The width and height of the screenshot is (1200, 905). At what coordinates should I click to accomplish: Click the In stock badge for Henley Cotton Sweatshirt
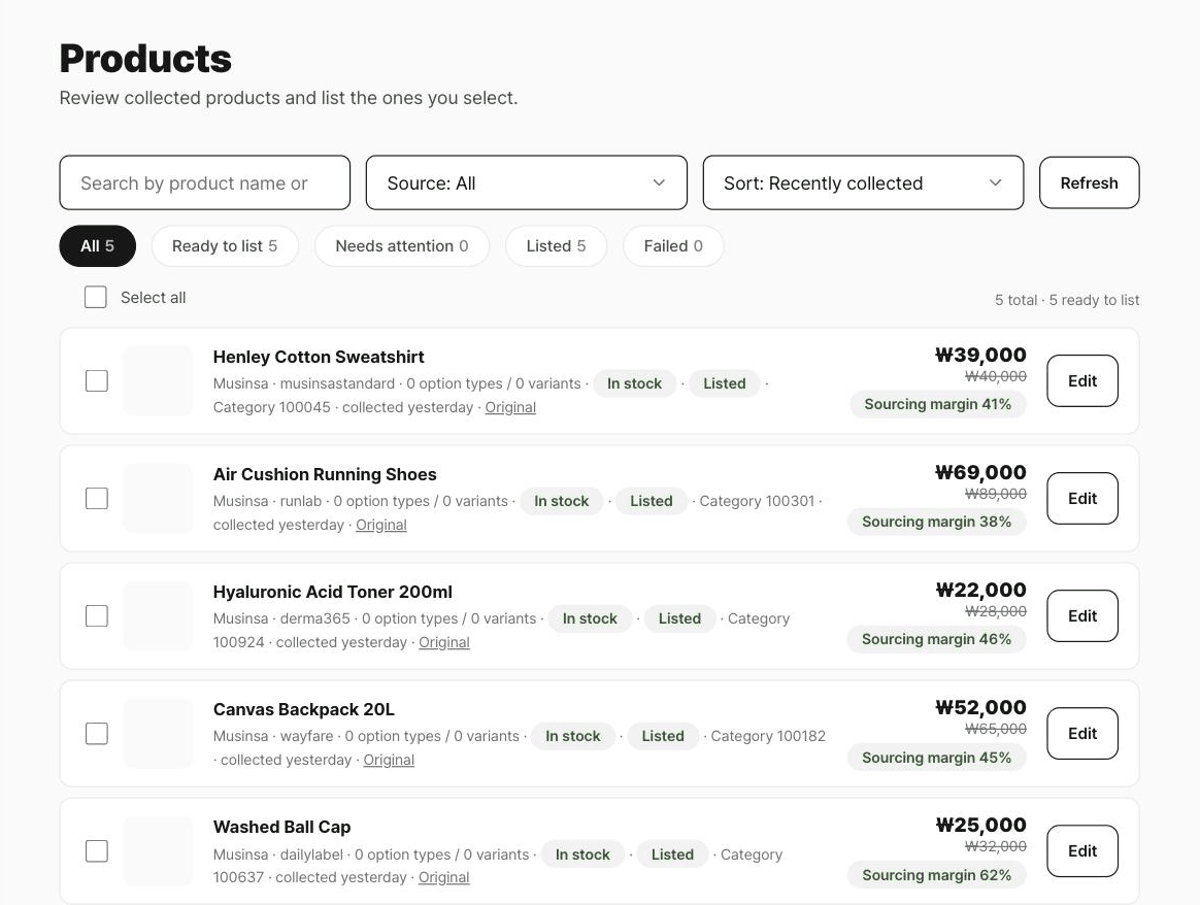(x=634, y=383)
